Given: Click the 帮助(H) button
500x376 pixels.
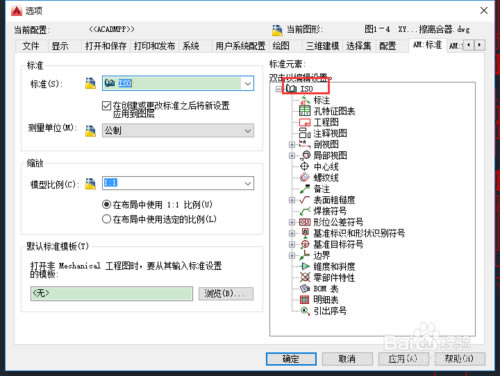Looking at the screenshot, I should click(460, 359).
